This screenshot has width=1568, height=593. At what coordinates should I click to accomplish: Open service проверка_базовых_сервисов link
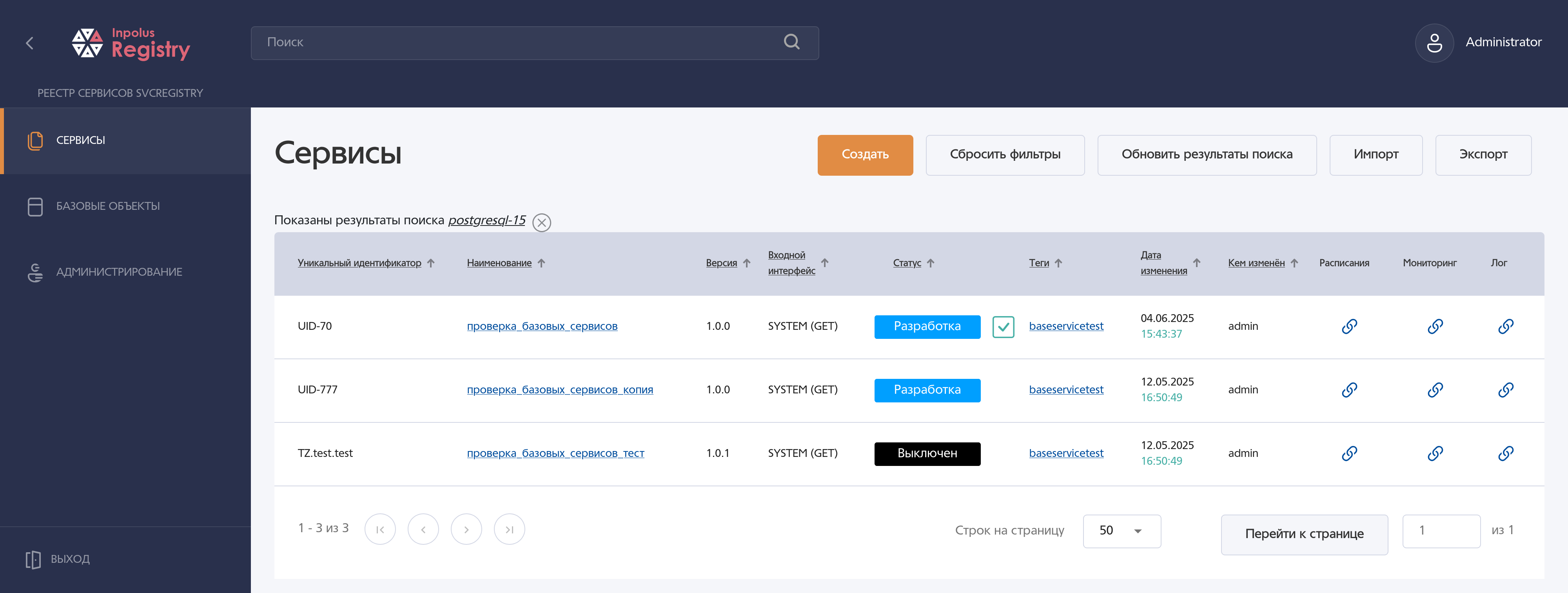click(542, 326)
